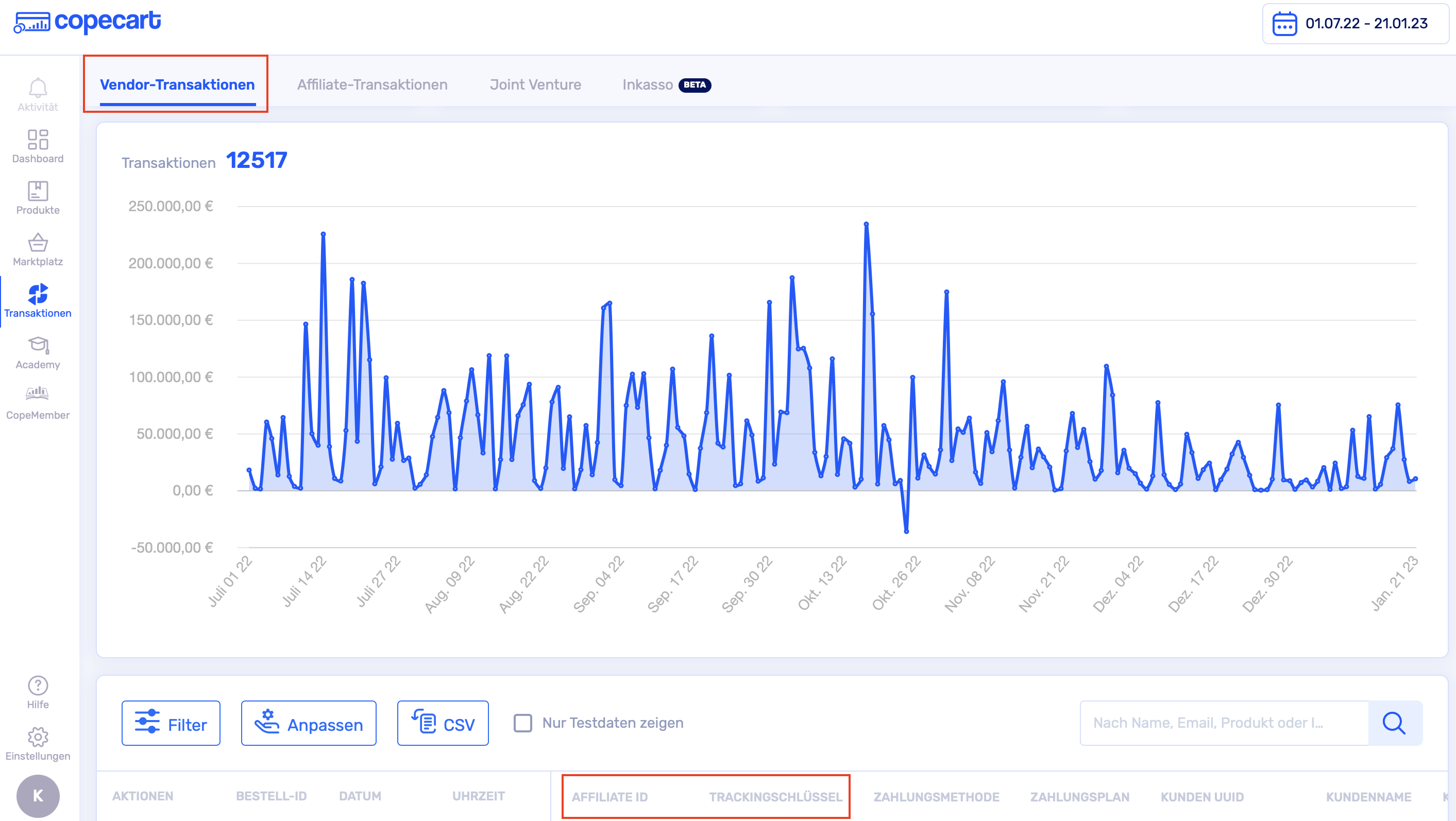Switch to Affiliate-Transaktionen tab
Image resolution: width=1456 pixels, height=821 pixels.
(x=372, y=84)
